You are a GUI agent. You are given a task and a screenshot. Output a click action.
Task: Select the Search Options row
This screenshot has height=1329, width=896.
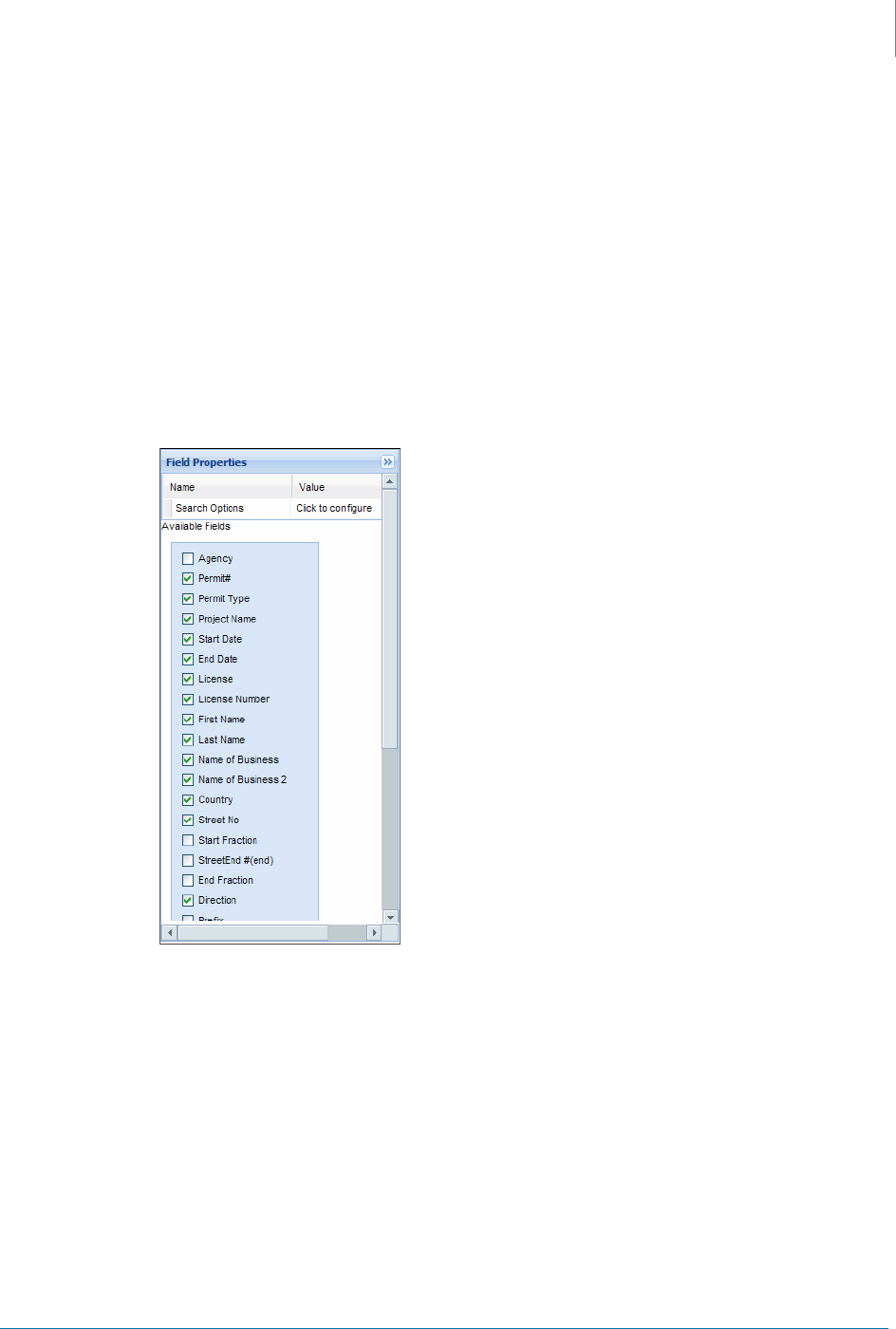[271, 508]
